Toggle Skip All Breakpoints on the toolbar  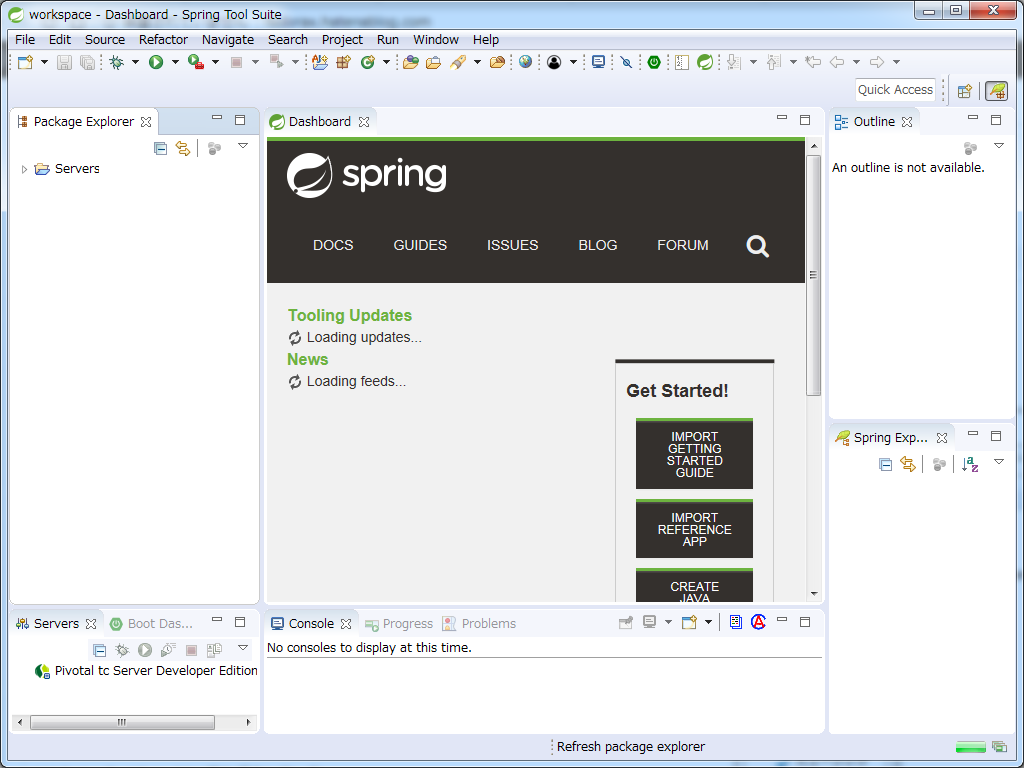626,61
